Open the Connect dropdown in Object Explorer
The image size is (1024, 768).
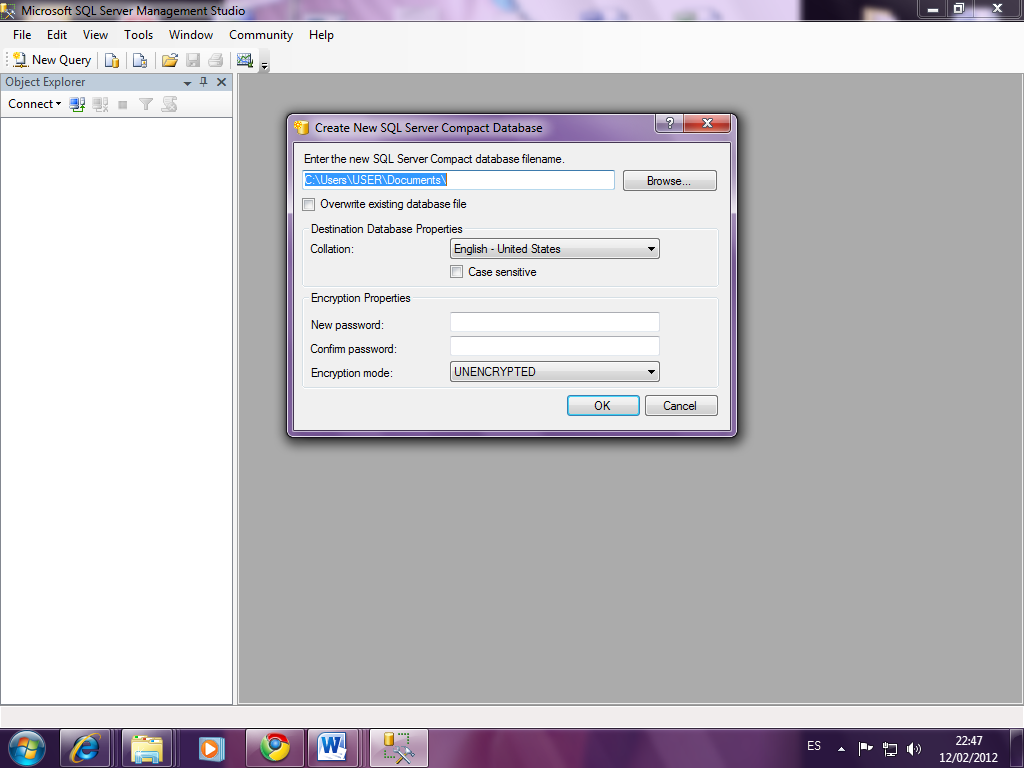[x=34, y=104]
